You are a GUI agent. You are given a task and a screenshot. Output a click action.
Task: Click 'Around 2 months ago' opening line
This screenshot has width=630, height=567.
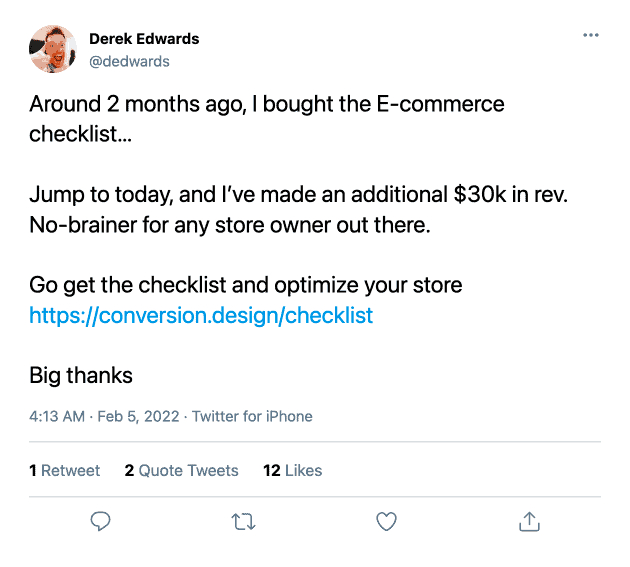point(267,104)
